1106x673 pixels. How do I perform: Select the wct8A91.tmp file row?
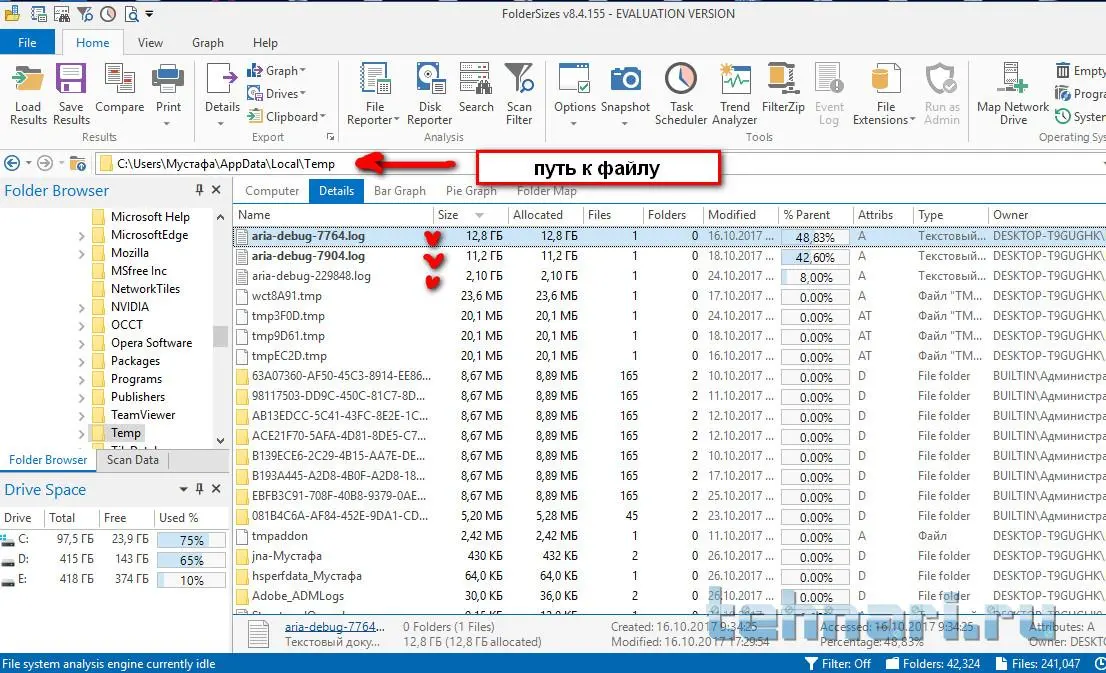click(669, 296)
